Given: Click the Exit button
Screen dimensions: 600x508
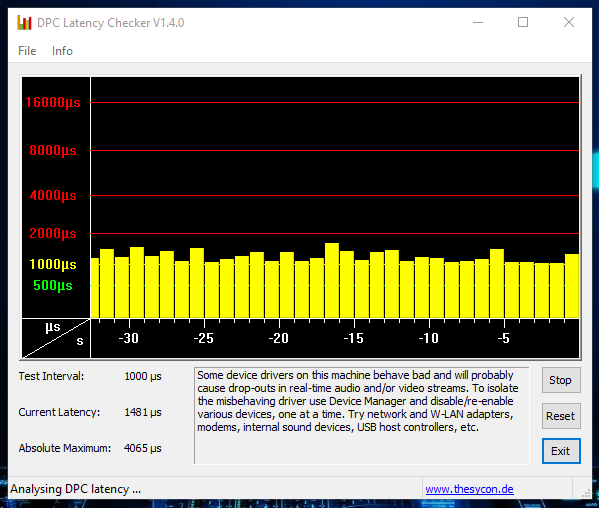Looking at the screenshot, I should tap(560, 451).
